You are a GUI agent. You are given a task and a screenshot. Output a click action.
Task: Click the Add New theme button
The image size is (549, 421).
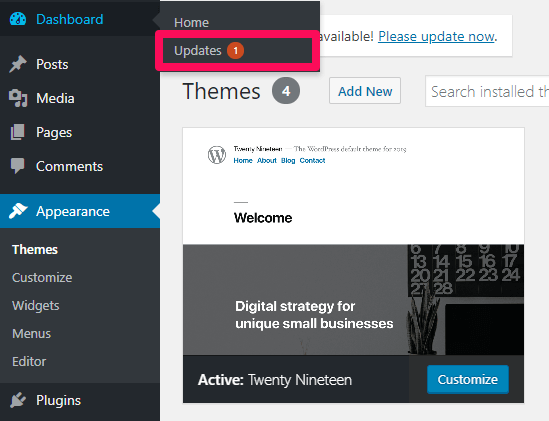click(365, 91)
